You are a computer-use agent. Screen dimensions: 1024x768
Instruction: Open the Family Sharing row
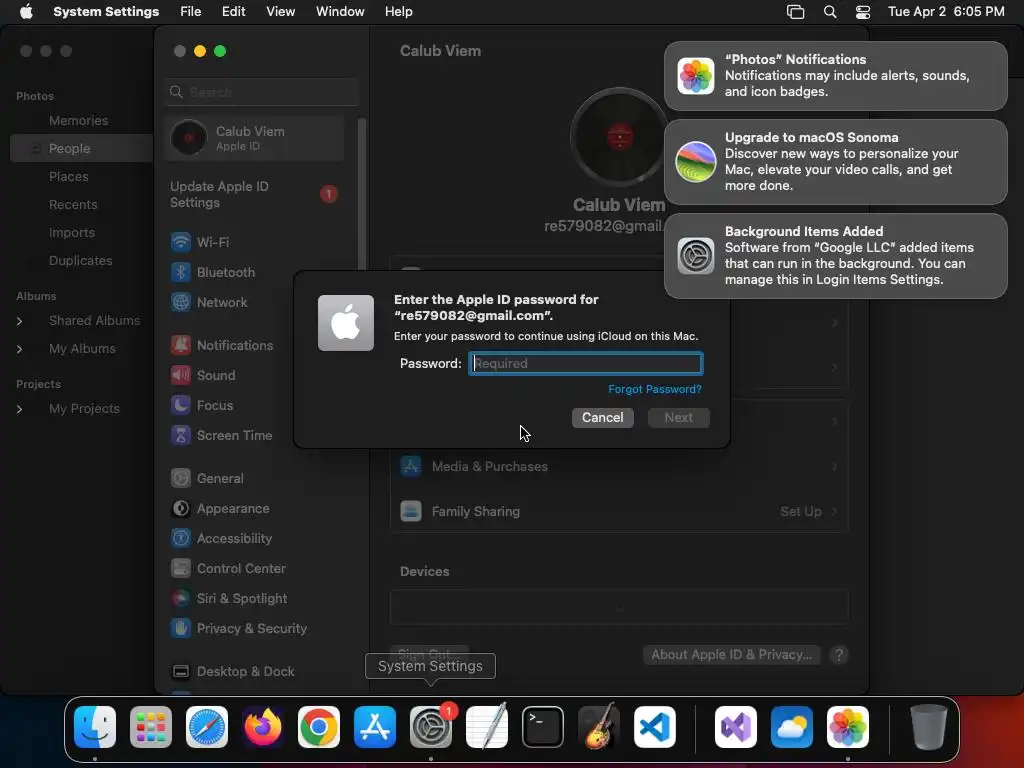[x=619, y=511]
